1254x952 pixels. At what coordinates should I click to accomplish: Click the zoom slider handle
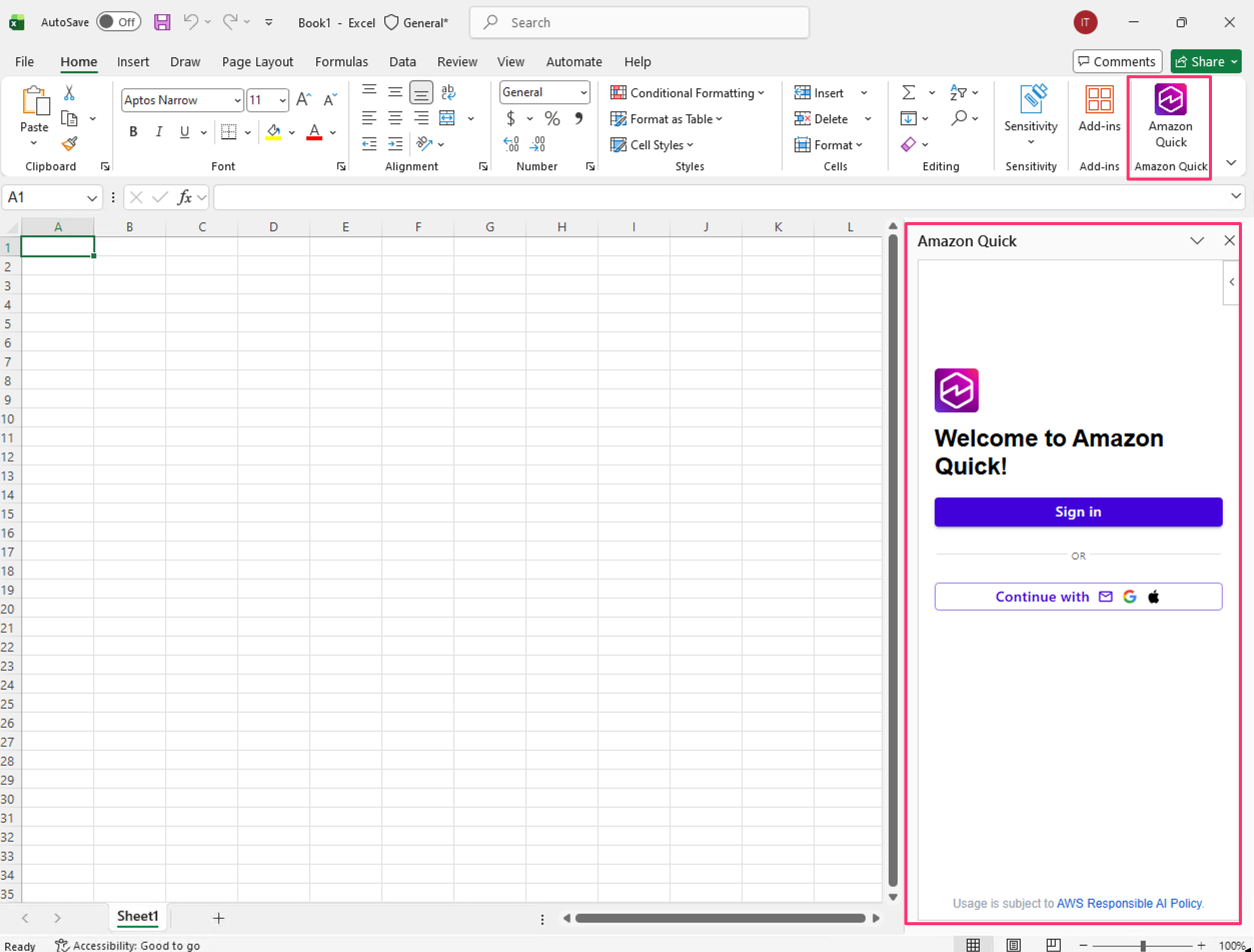(x=1143, y=945)
